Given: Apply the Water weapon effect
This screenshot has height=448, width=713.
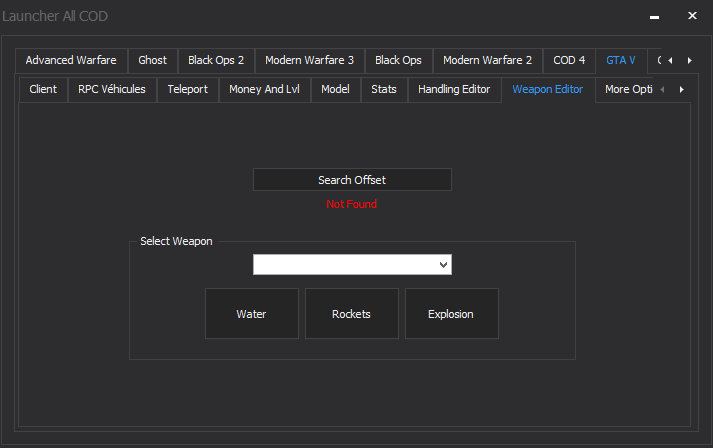Looking at the screenshot, I should [x=251, y=313].
